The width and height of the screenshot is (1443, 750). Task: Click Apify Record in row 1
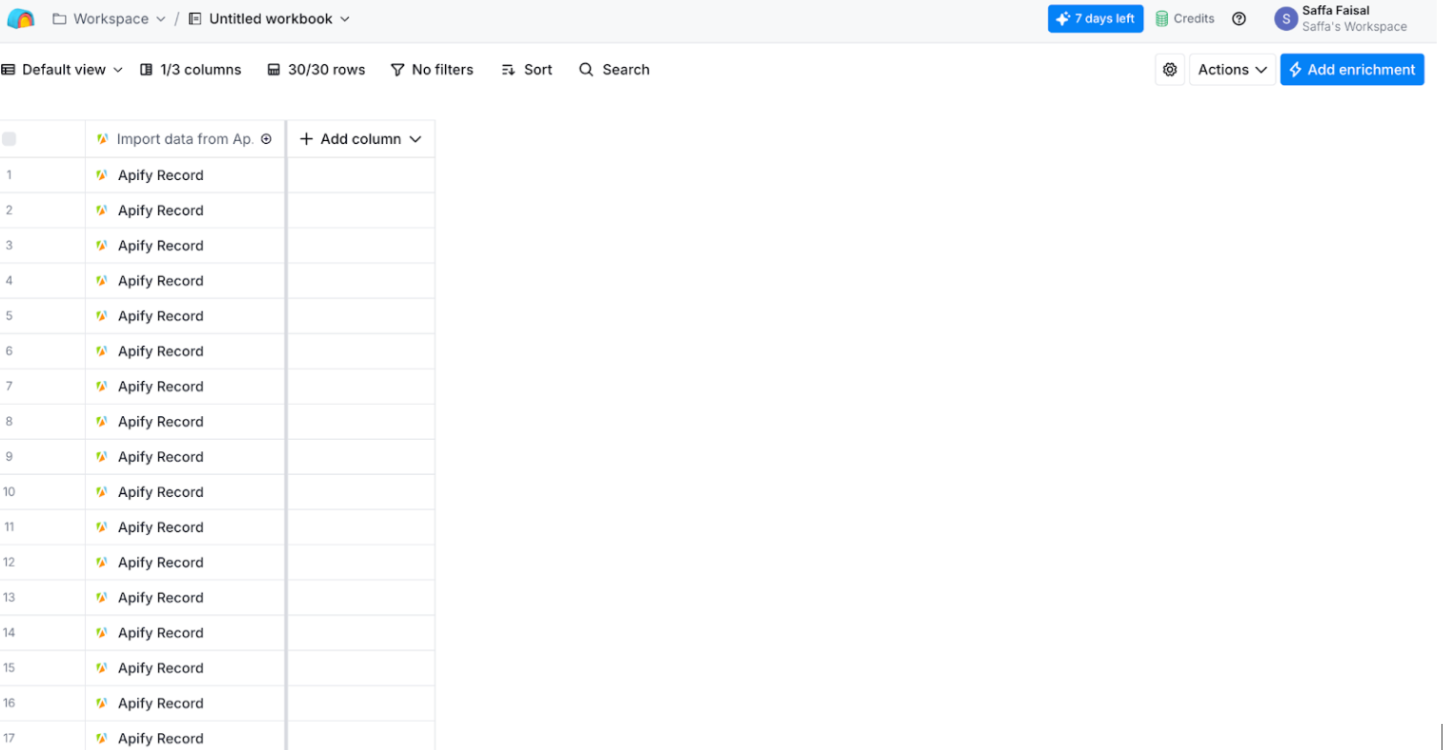tap(160, 175)
